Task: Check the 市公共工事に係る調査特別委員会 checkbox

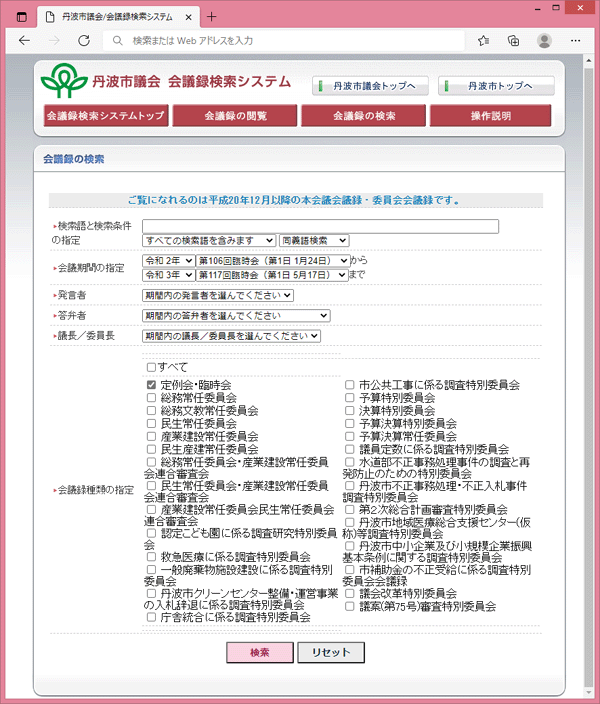Action: (x=349, y=385)
